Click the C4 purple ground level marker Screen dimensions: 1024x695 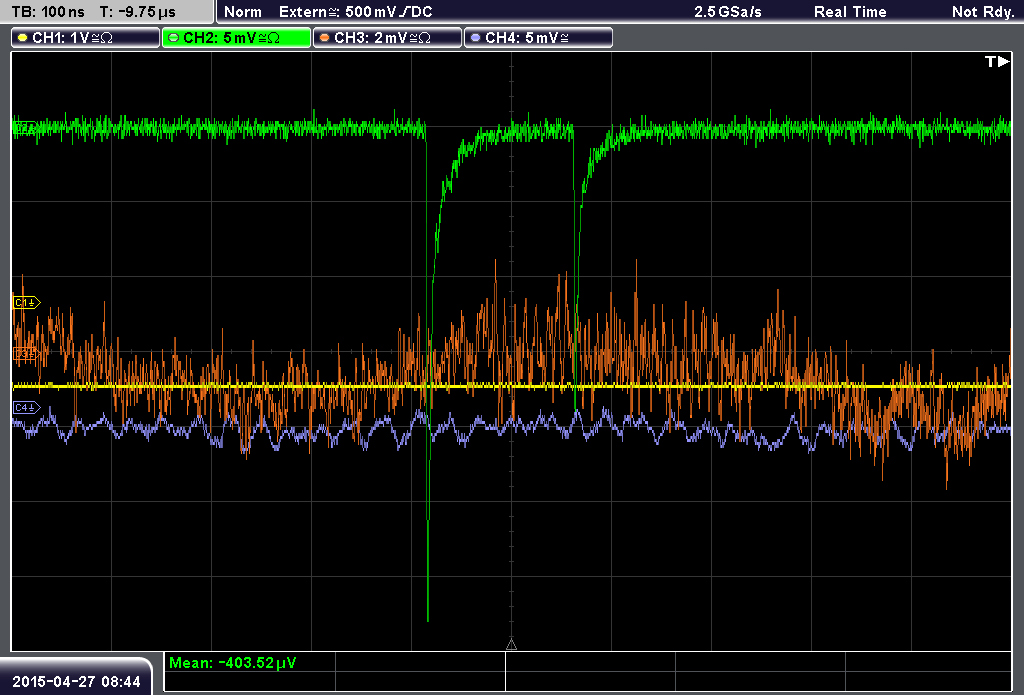click(27, 408)
